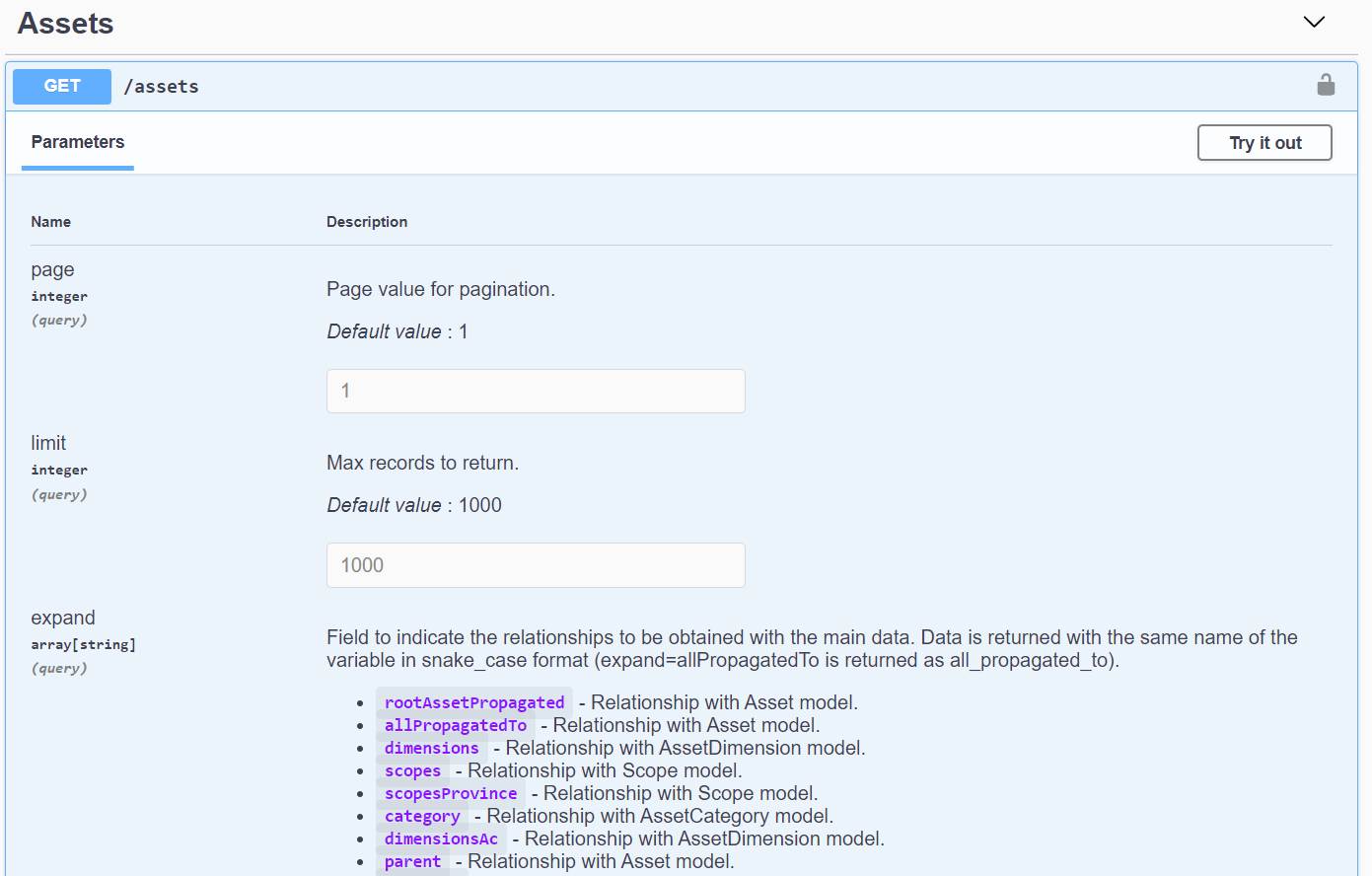Image resolution: width=1372 pixels, height=876 pixels.
Task: Select the parent relationship token
Action: pyautogui.click(x=412, y=861)
